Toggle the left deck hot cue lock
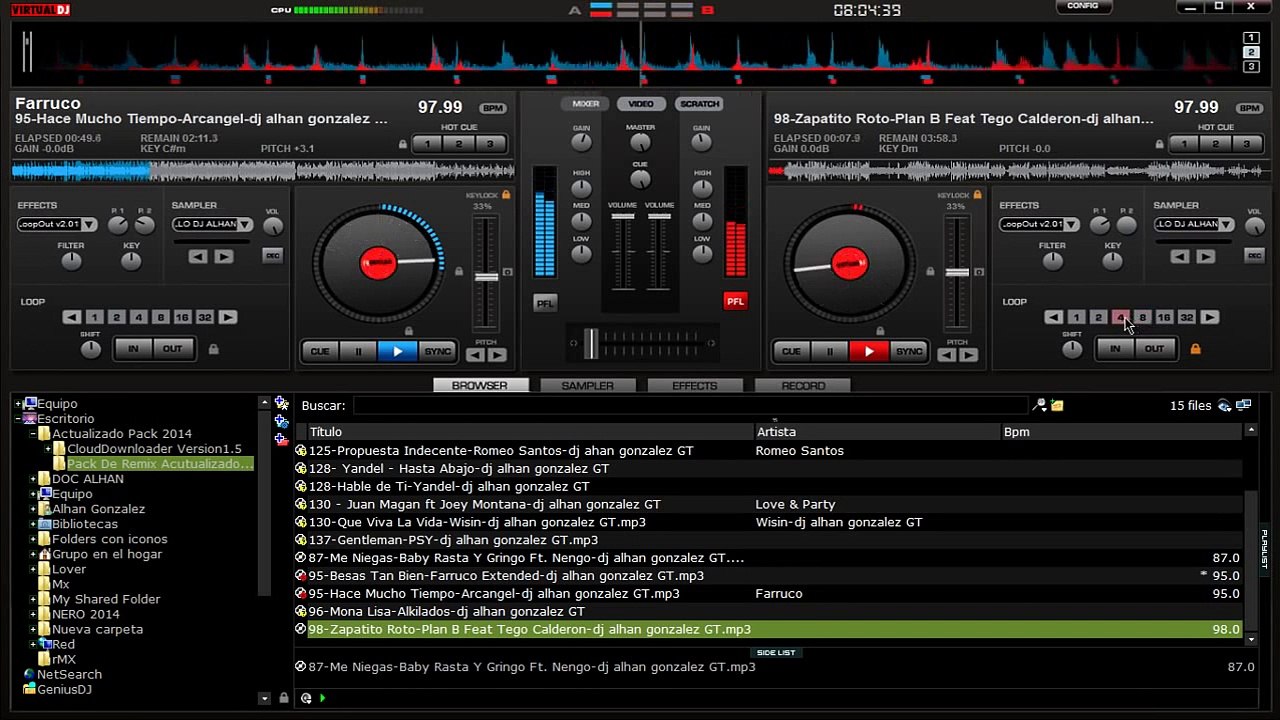This screenshot has height=720, width=1280. (x=403, y=145)
